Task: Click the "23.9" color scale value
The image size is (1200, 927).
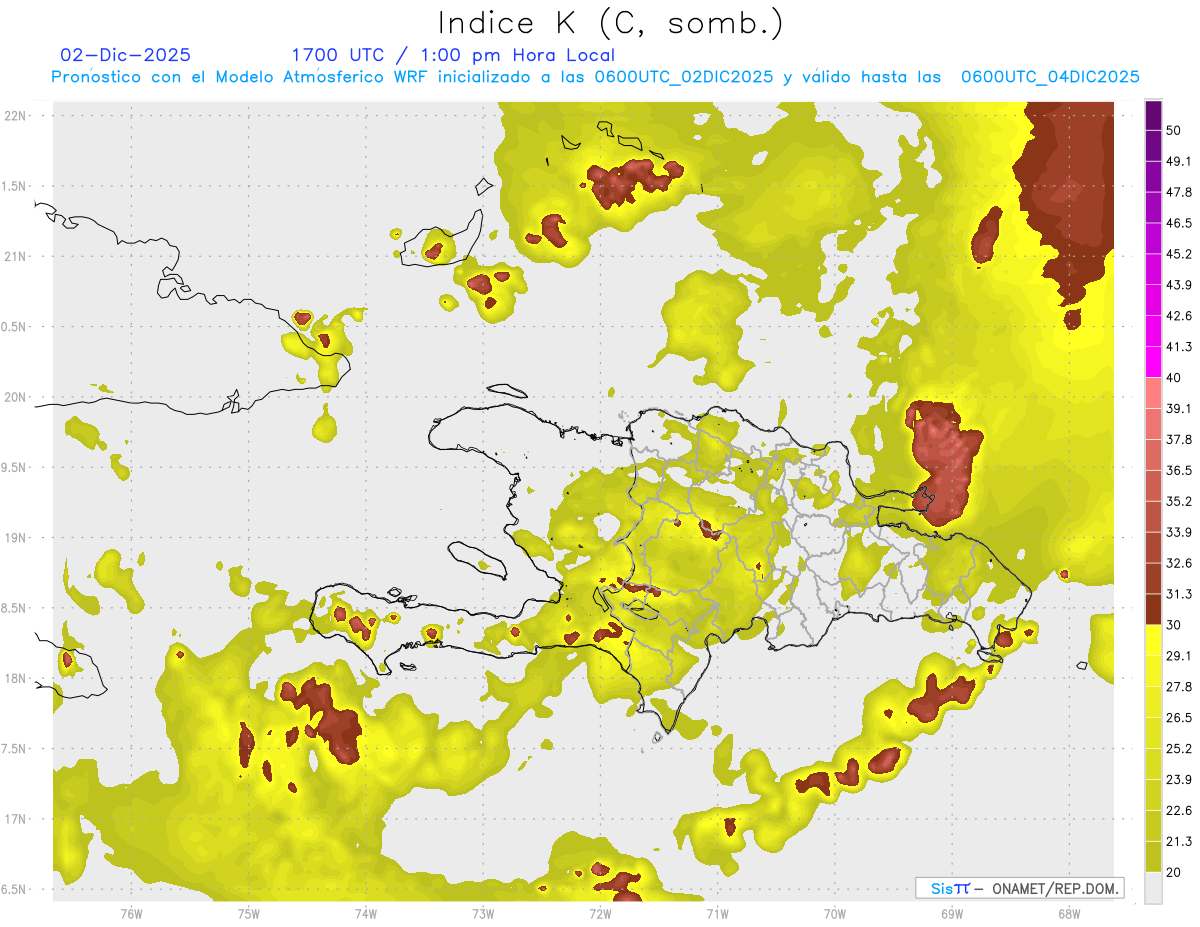Action: (x=1179, y=780)
